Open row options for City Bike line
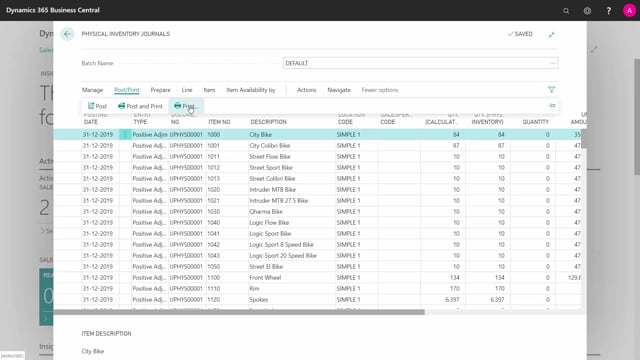 (125, 134)
